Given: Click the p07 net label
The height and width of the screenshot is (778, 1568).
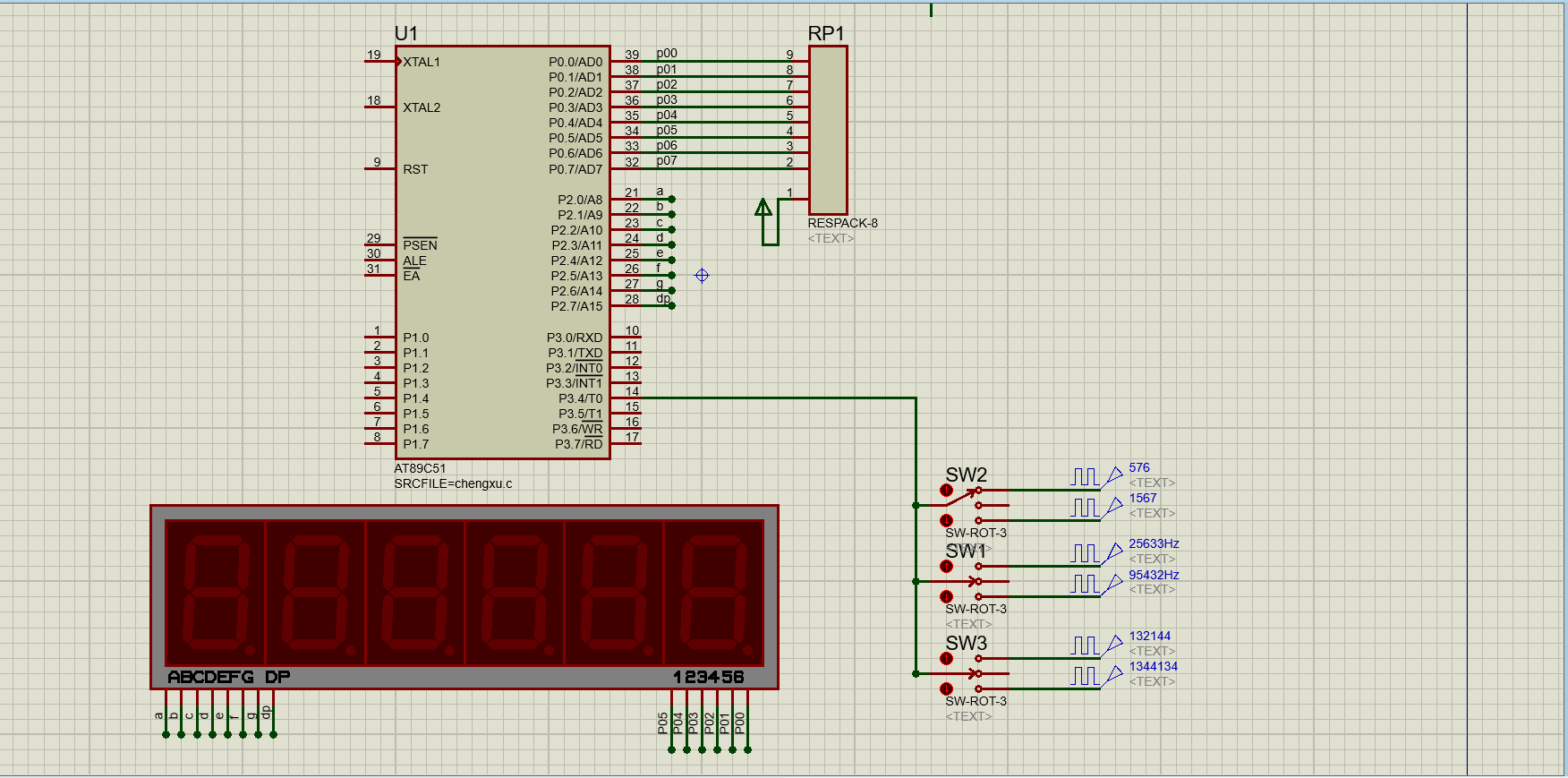Looking at the screenshot, I should [x=667, y=161].
